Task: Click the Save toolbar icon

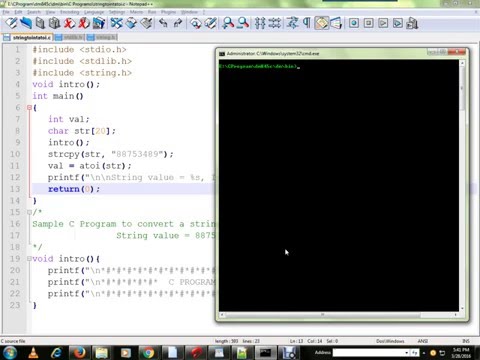Action: click(40, 23)
